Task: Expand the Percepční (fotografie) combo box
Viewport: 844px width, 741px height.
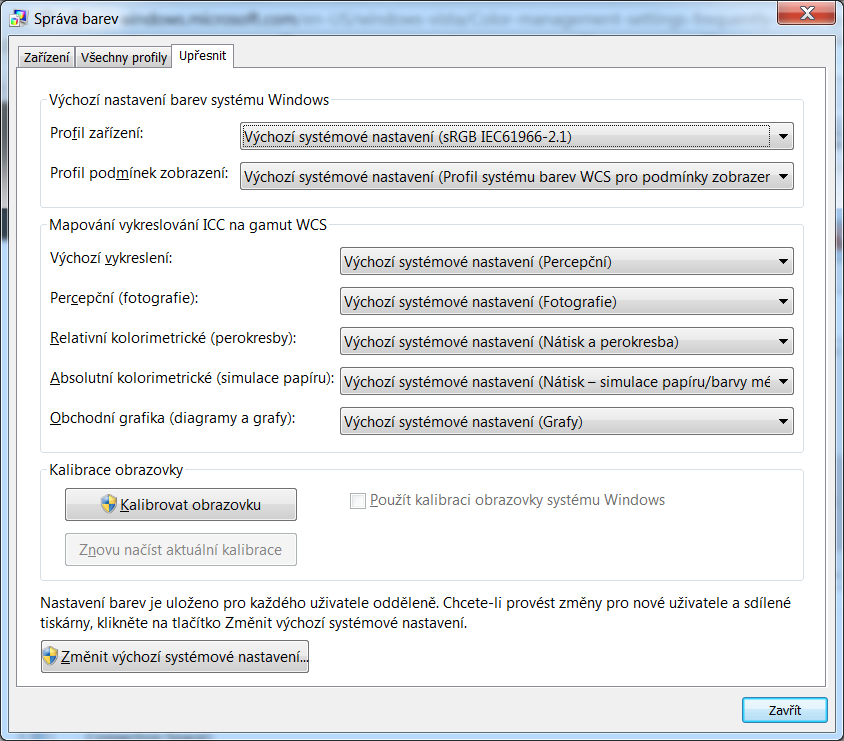Action: pyautogui.click(x=783, y=302)
